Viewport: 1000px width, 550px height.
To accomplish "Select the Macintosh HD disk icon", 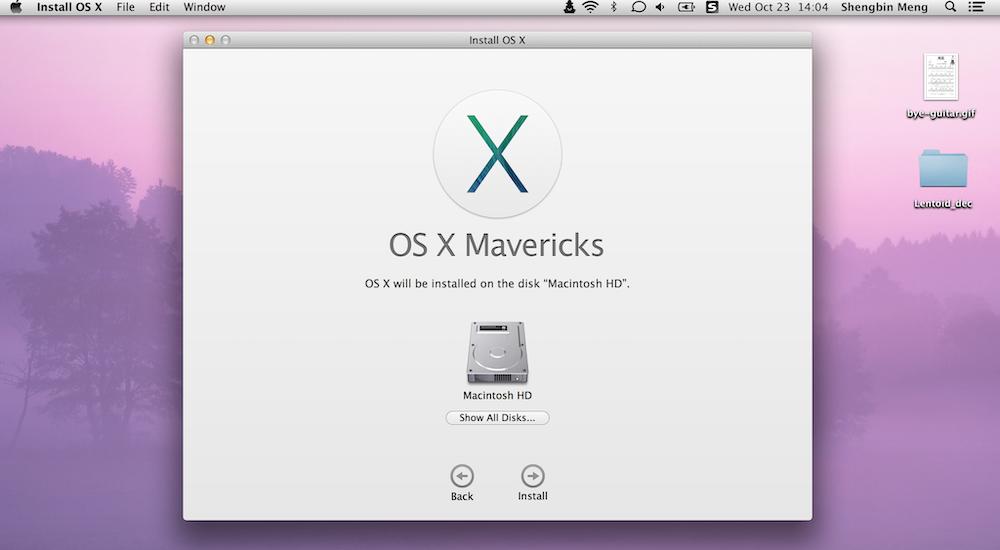I will coord(497,353).
